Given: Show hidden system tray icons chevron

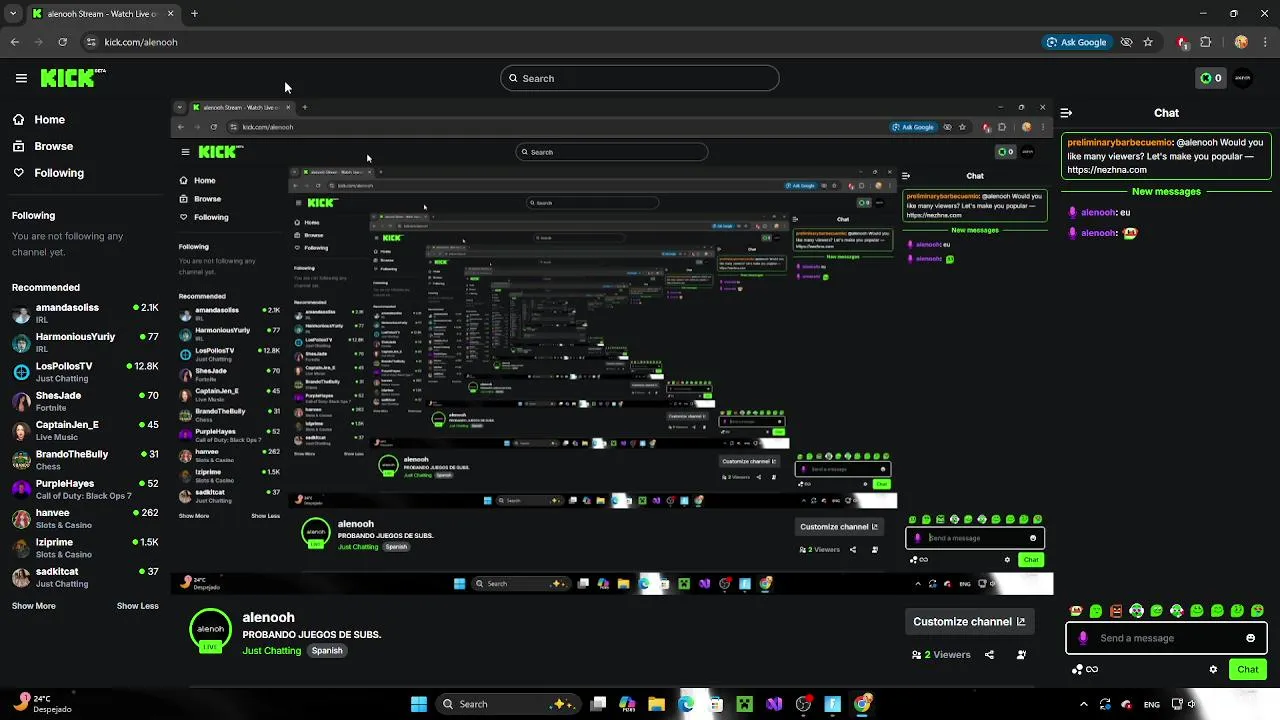Looking at the screenshot, I should point(1083,704).
